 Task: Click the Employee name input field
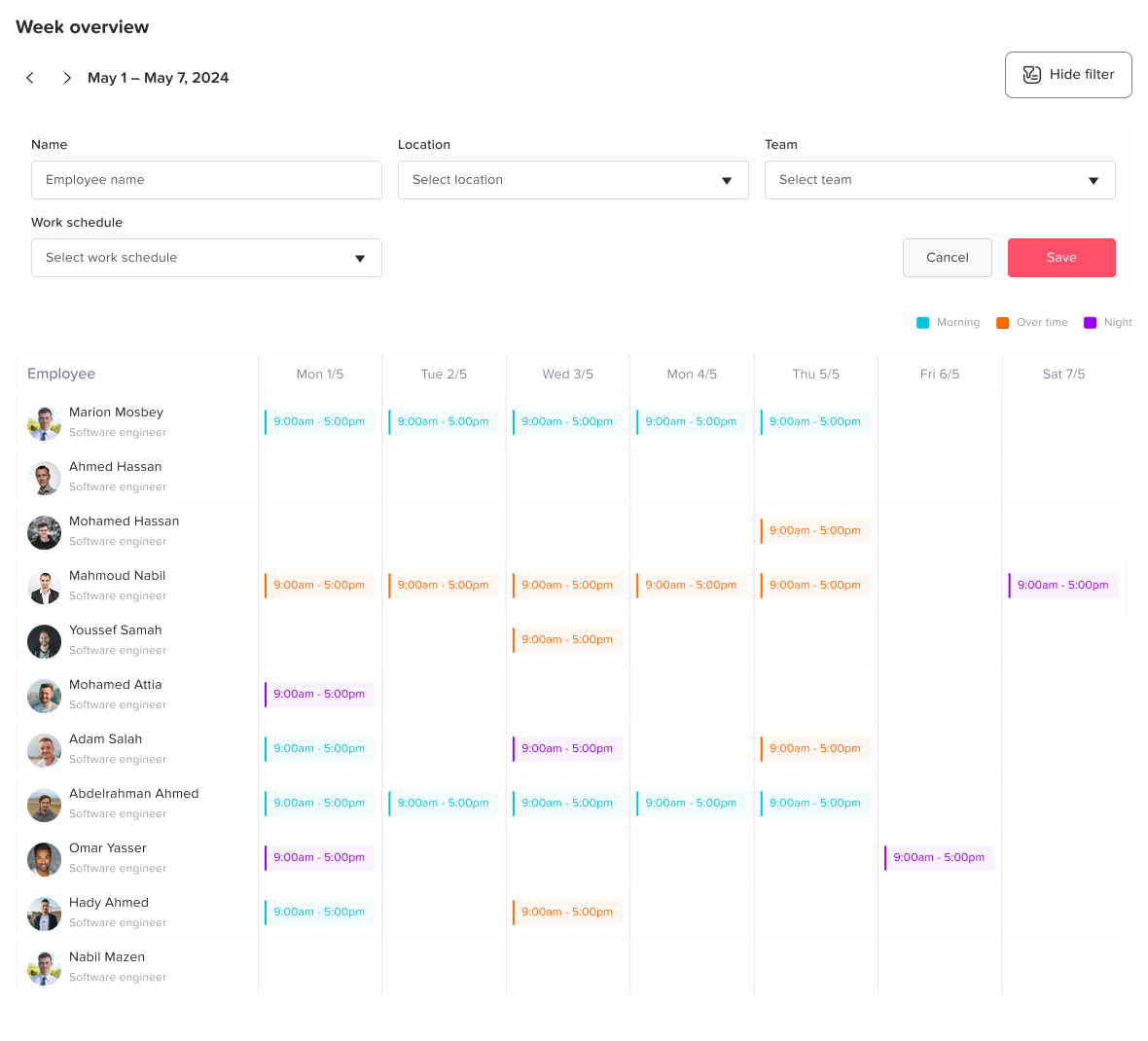pyautogui.click(x=206, y=180)
